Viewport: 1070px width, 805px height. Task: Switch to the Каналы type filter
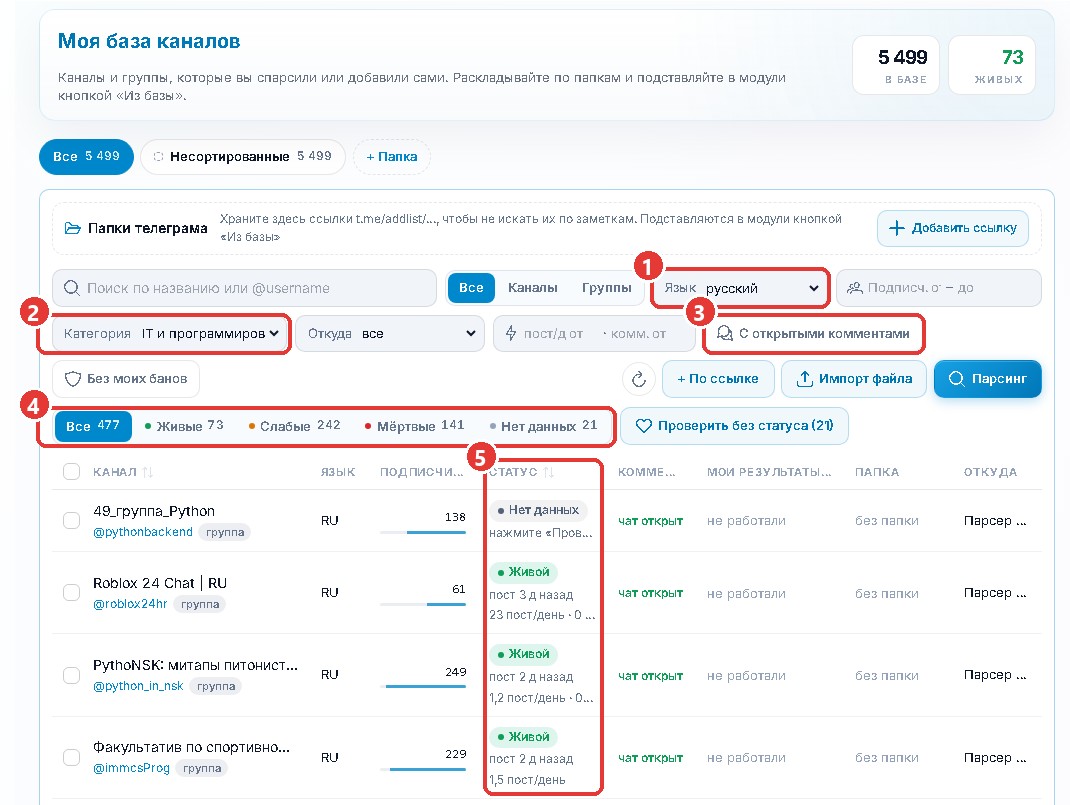point(533,288)
